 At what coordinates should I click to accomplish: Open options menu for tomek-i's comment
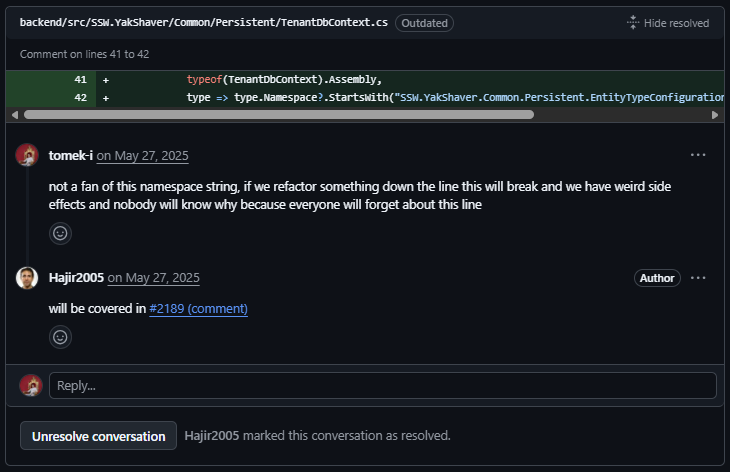698,155
